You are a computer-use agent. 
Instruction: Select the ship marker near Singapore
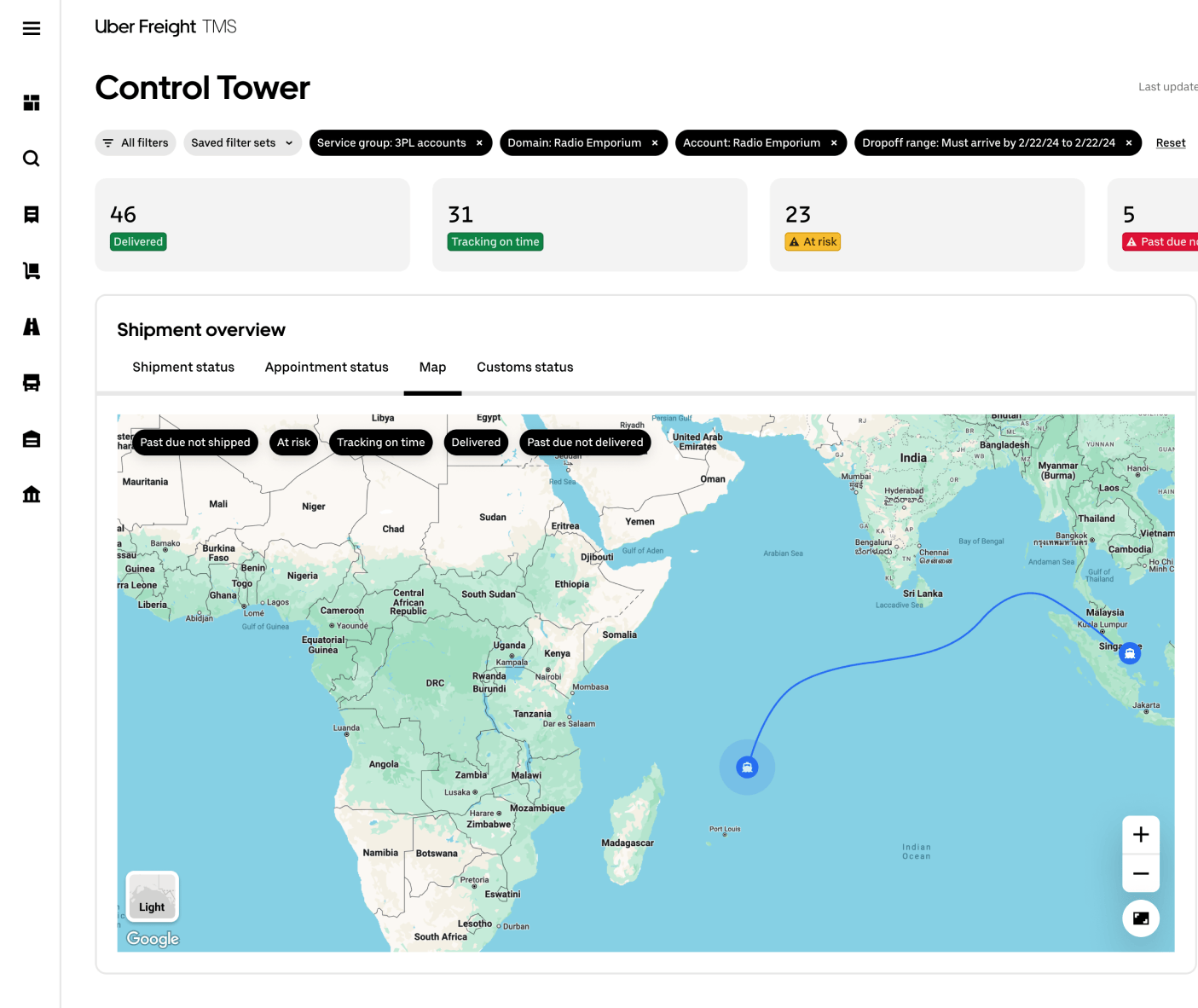1130,653
